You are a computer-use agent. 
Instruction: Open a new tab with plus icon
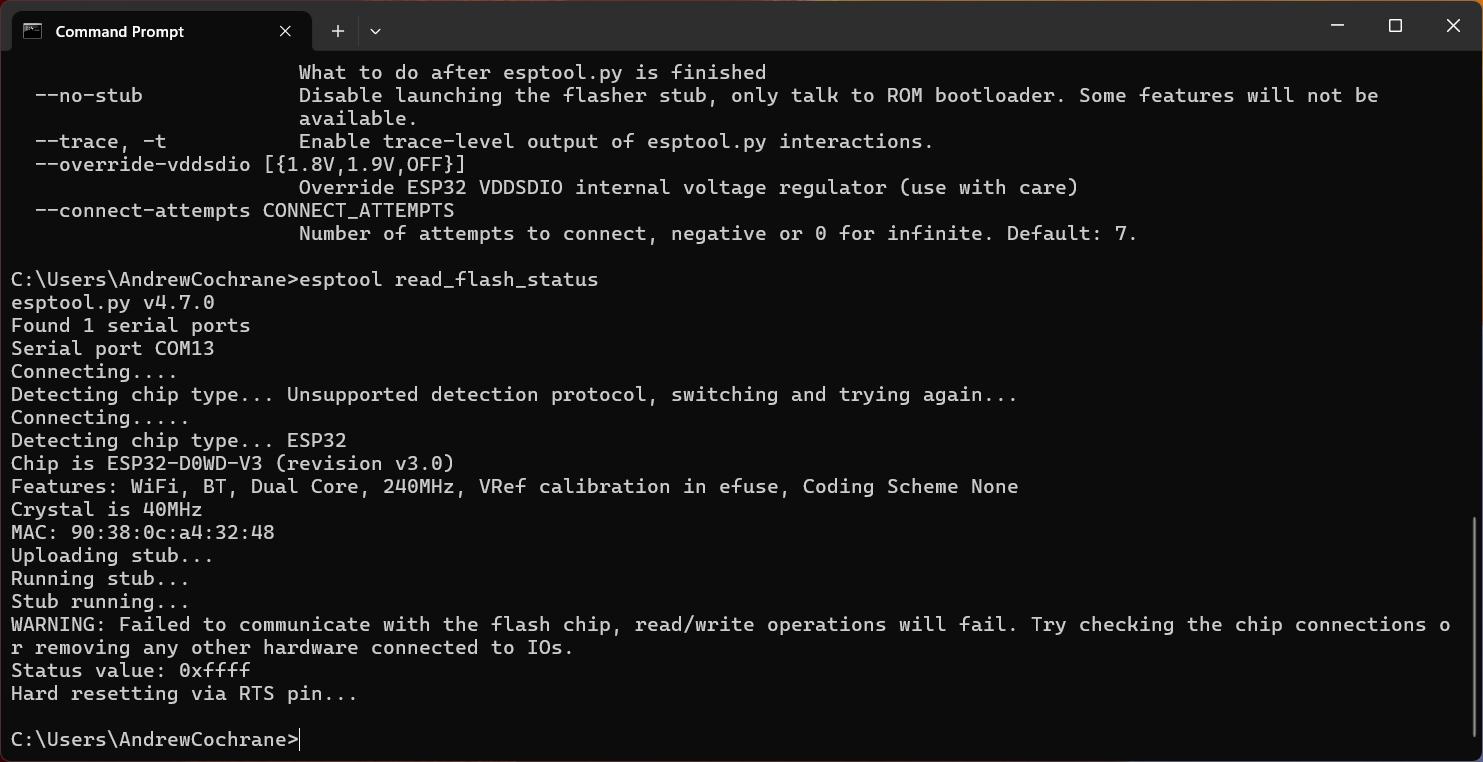point(338,31)
